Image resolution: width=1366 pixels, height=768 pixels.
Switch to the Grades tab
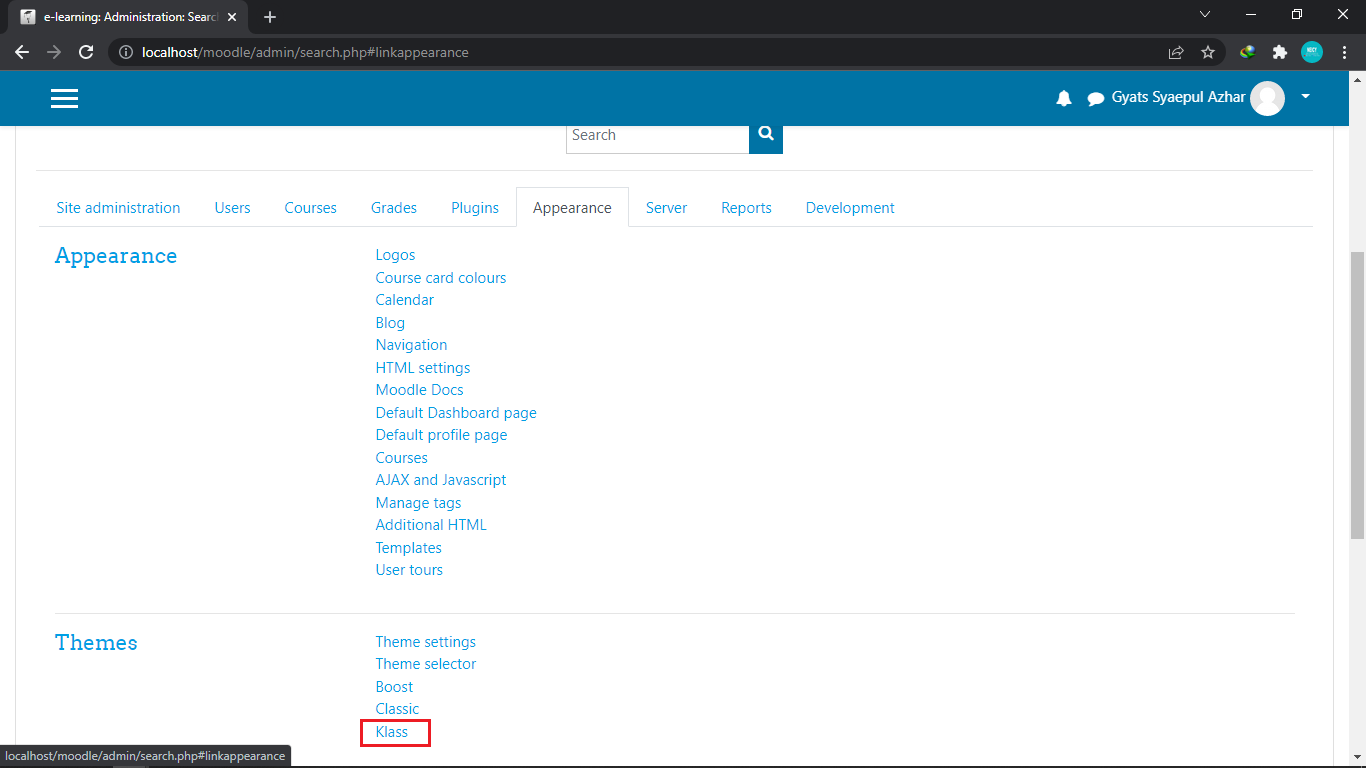(394, 208)
